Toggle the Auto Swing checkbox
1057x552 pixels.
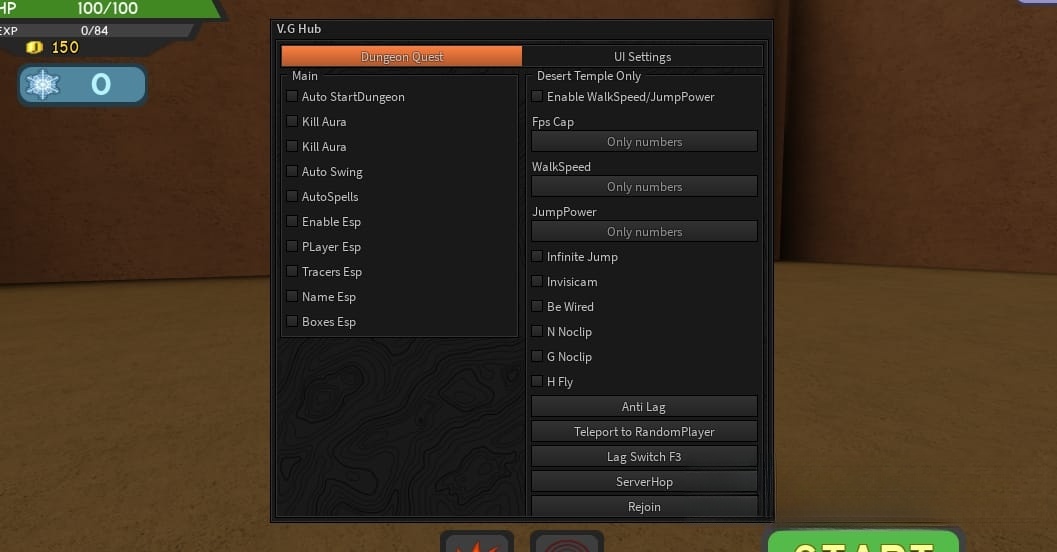[x=292, y=171]
